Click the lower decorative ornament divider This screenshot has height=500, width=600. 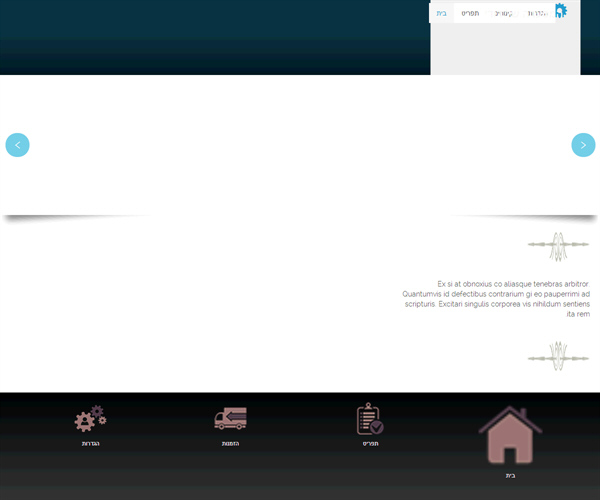(558, 357)
